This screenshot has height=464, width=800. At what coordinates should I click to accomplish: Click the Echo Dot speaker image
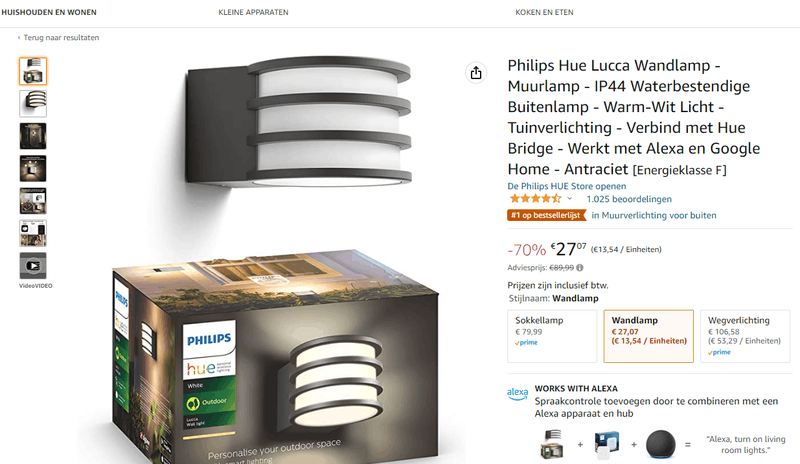tap(661, 445)
